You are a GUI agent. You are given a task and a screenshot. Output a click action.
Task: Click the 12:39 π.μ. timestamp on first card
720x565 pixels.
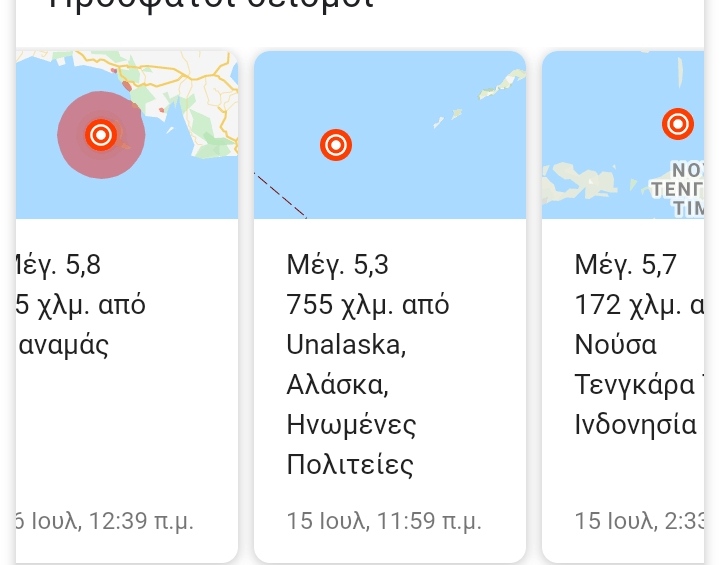point(141,521)
